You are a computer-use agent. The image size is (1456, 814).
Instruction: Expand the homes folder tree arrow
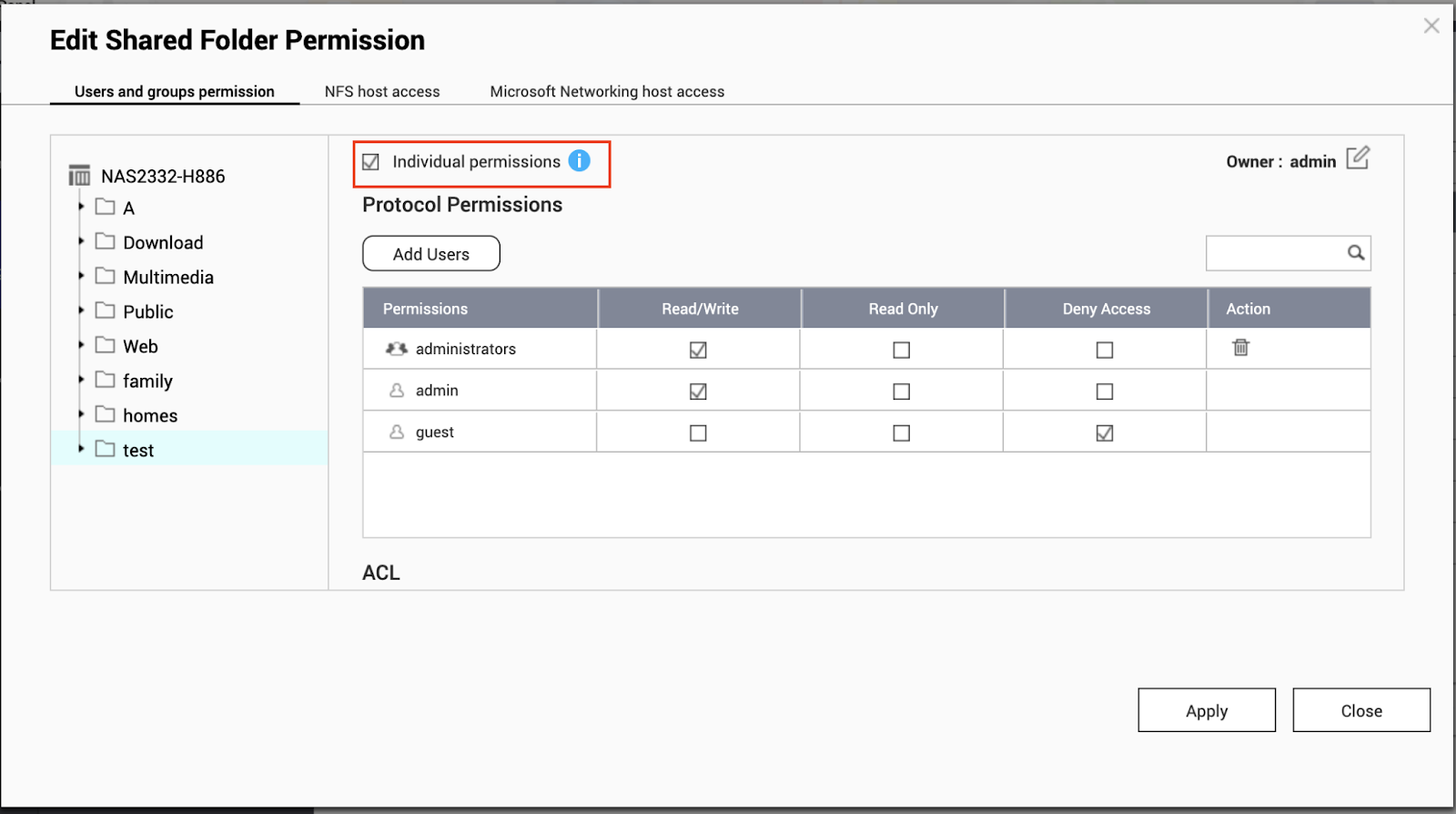tap(81, 414)
